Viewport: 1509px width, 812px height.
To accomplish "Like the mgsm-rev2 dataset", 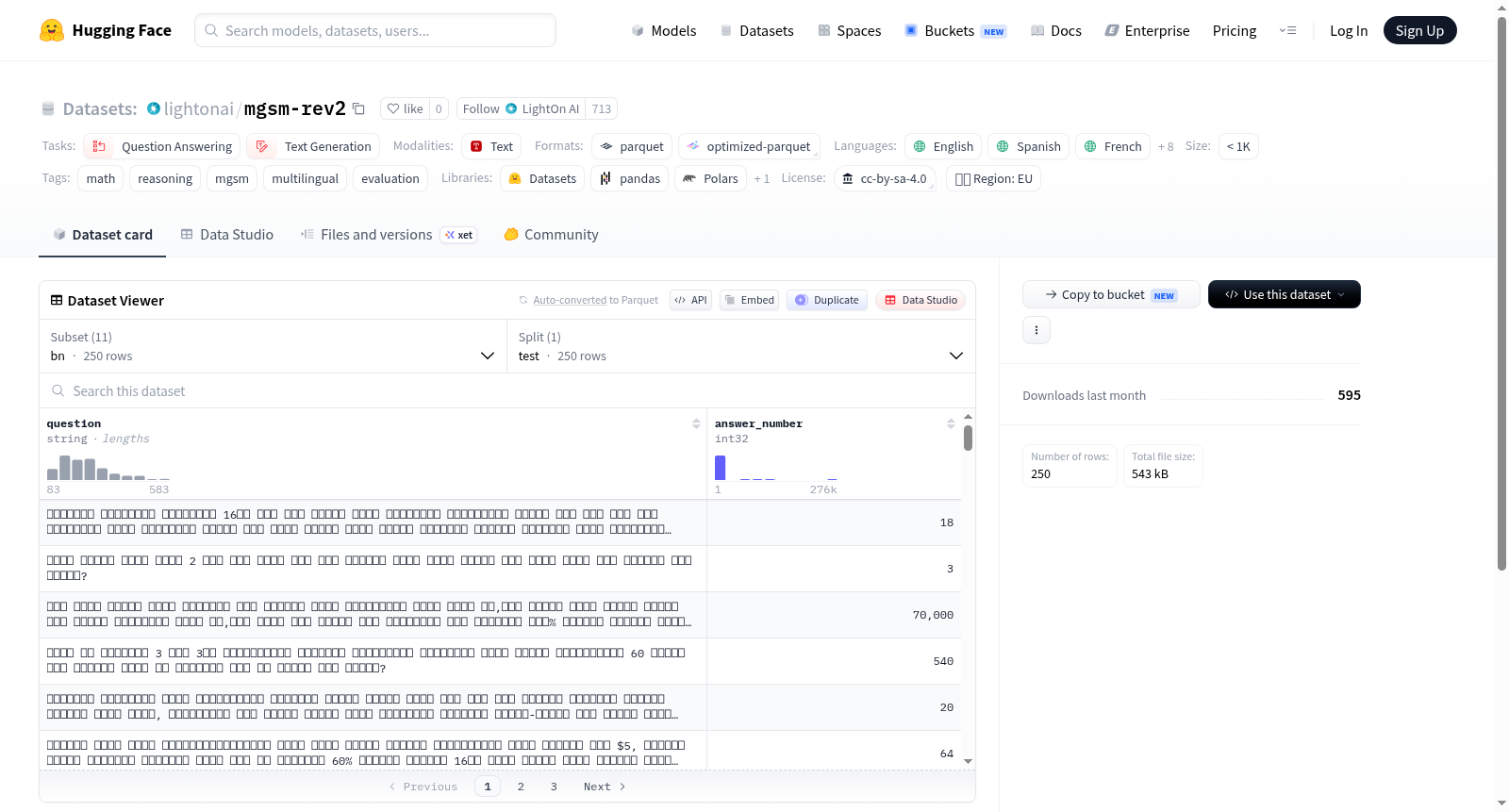I will 405,108.
